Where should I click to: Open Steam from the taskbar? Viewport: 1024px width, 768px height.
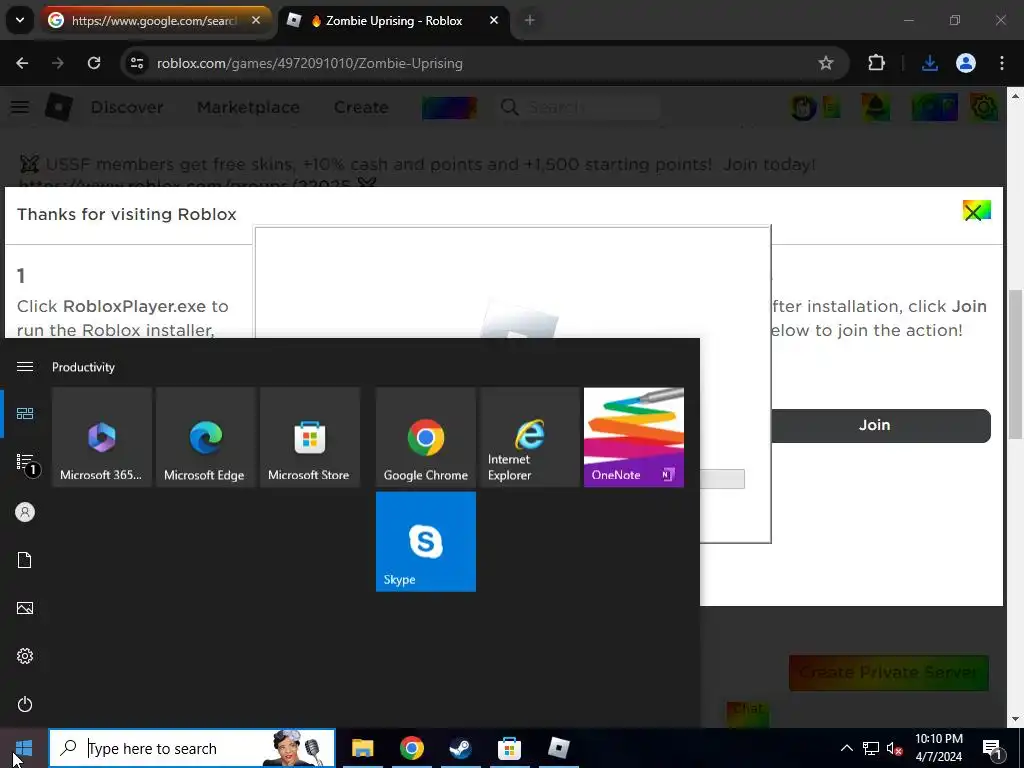coord(460,748)
